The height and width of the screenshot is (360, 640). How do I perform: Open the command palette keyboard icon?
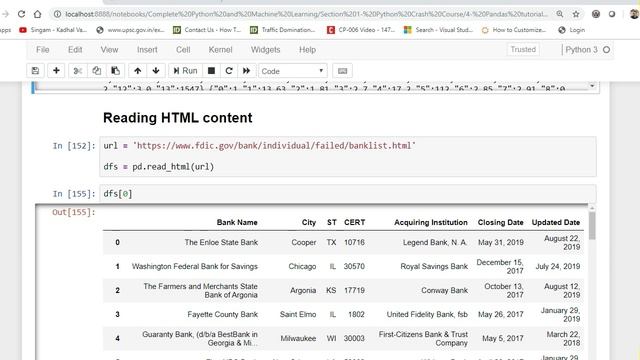(342, 71)
